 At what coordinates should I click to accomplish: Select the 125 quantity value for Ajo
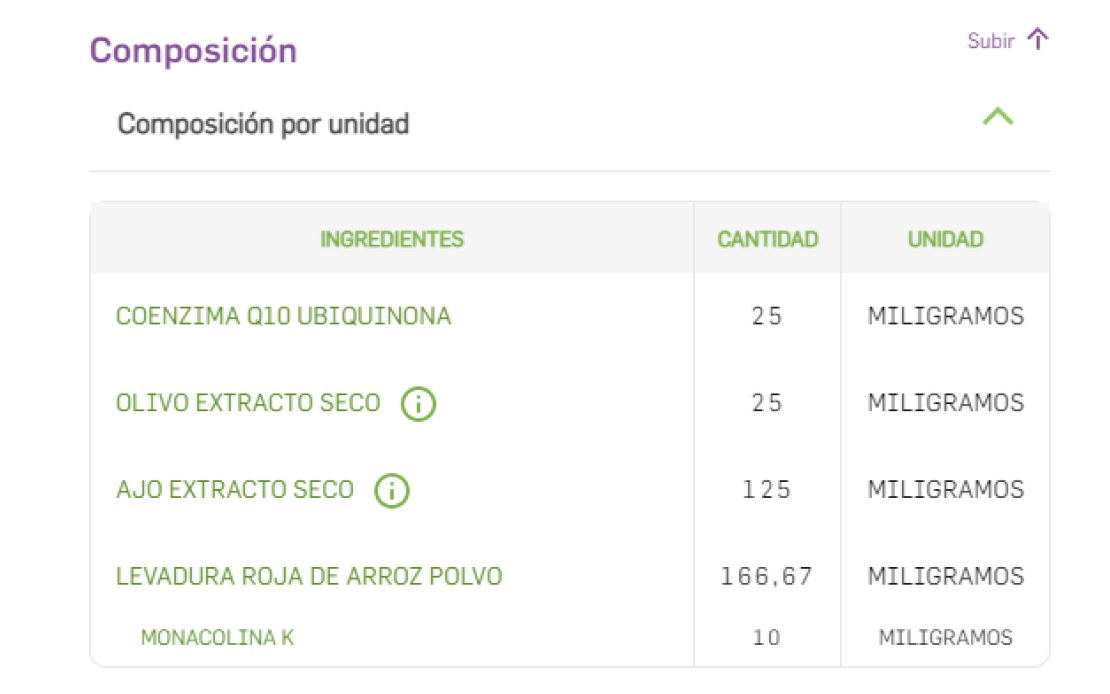tap(767, 490)
